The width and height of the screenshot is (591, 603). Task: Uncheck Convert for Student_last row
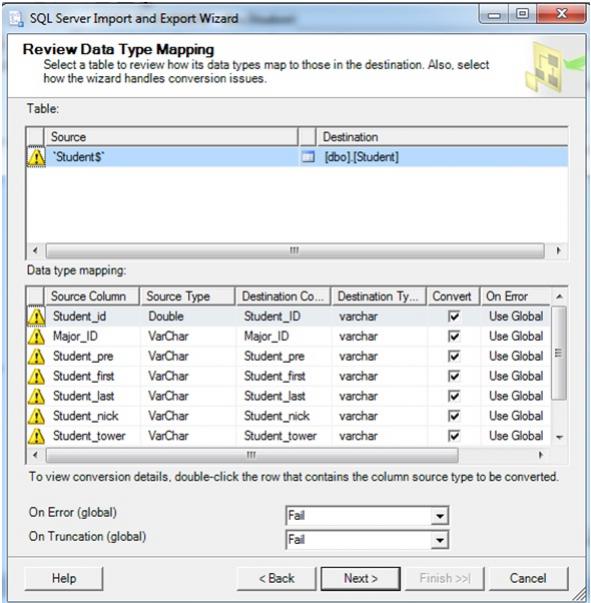click(x=454, y=396)
